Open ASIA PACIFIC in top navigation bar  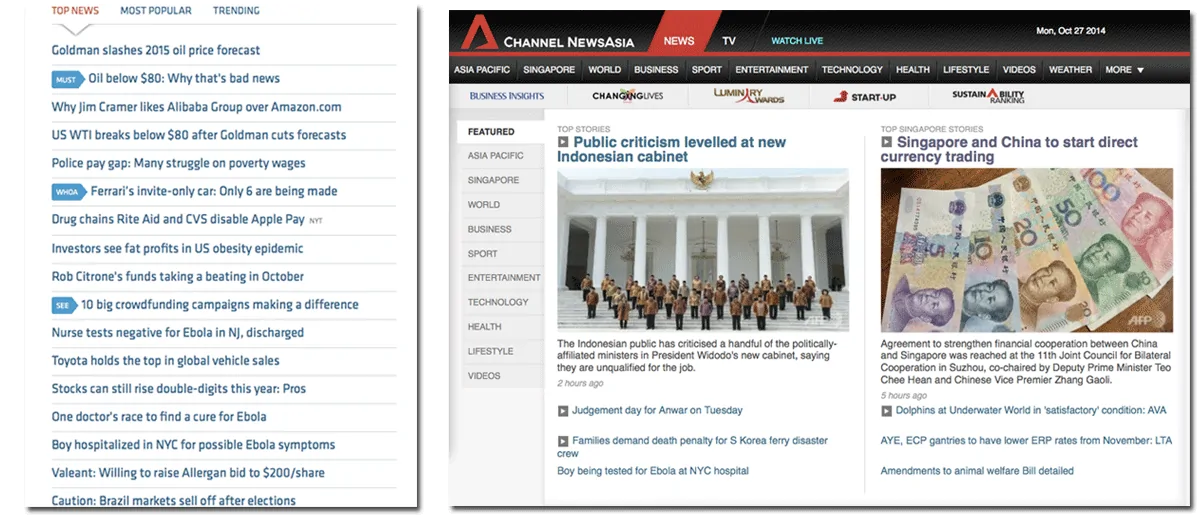click(x=482, y=70)
